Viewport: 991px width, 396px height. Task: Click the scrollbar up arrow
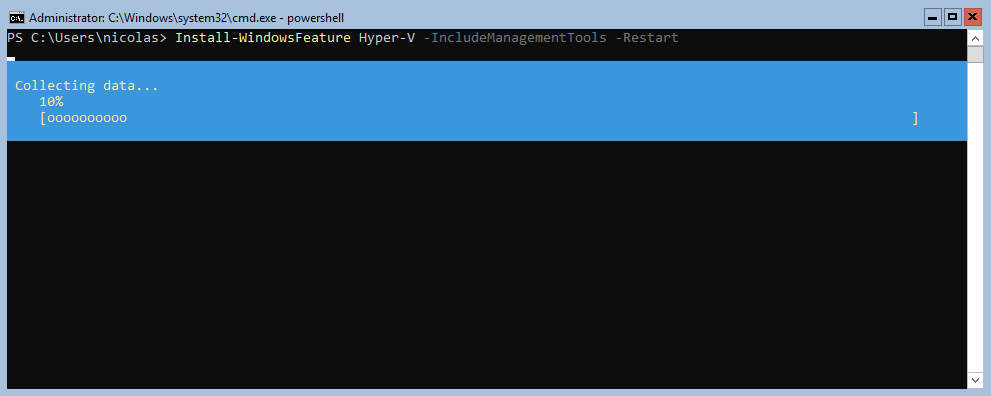[976, 38]
